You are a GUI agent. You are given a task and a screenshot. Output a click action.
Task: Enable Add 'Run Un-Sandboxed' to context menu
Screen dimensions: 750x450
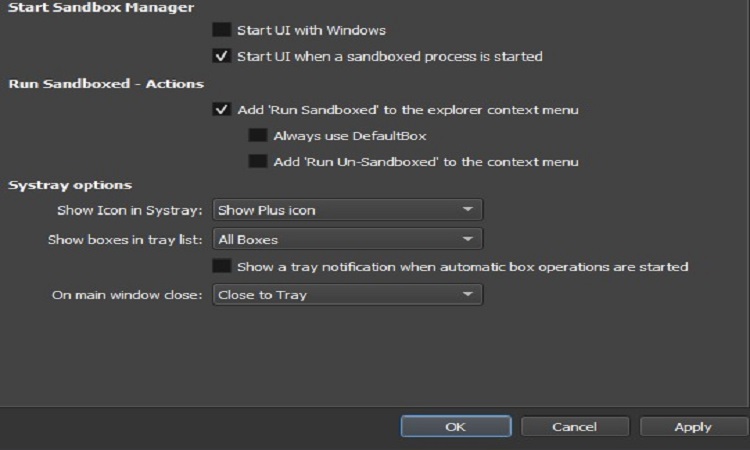click(x=257, y=161)
